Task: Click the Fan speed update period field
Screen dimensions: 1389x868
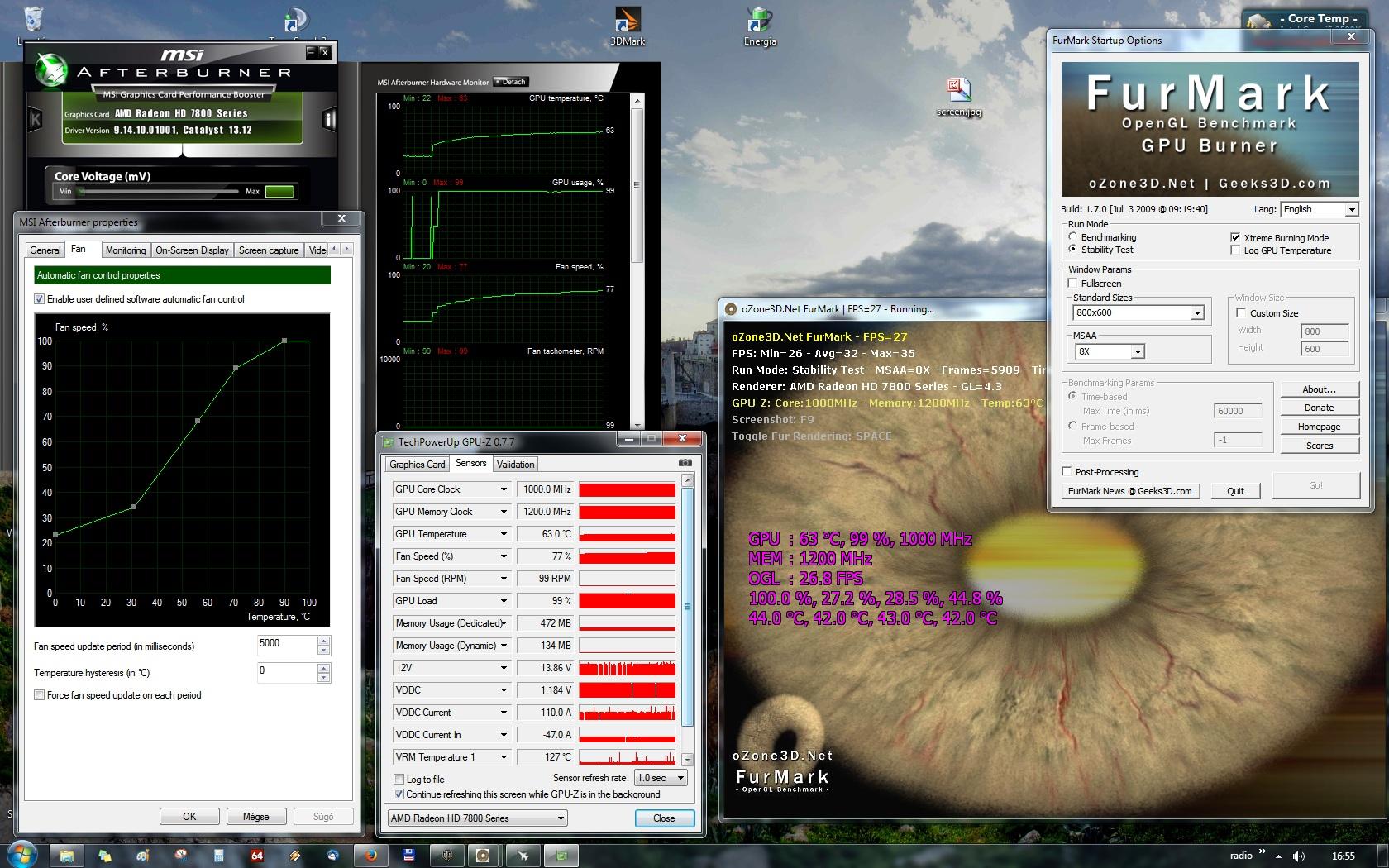Action: 287,645
